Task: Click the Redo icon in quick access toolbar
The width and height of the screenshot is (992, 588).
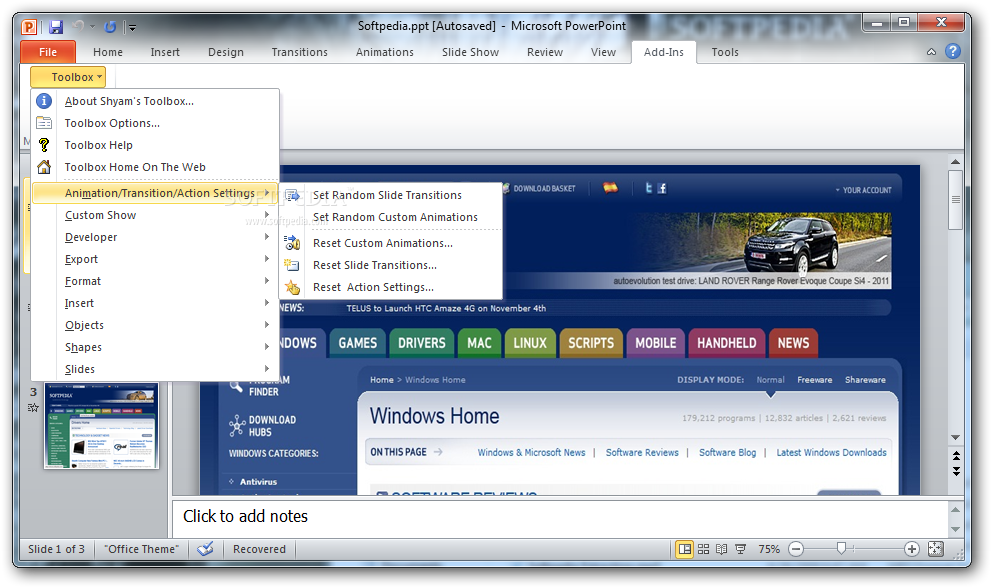Action: click(x=110, y=27)
